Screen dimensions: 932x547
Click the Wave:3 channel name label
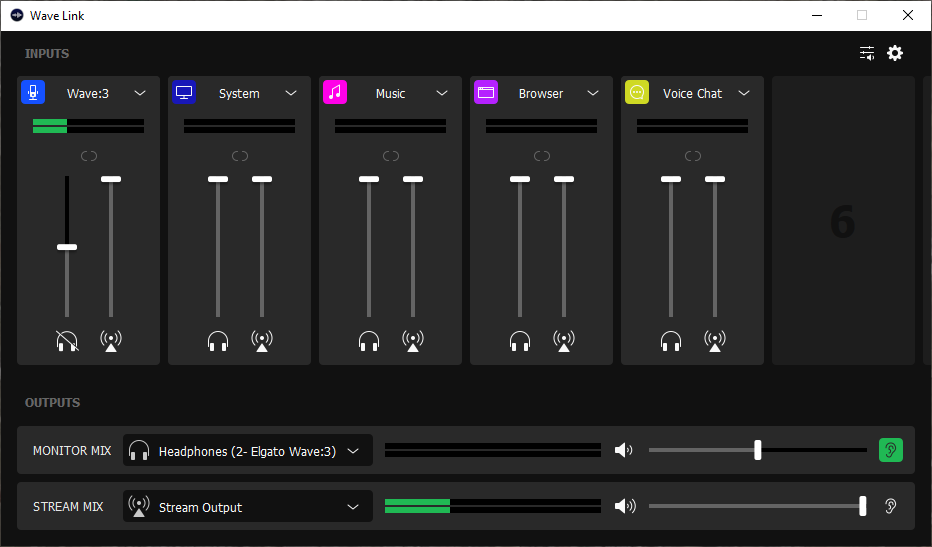click(x=88, y=93)
